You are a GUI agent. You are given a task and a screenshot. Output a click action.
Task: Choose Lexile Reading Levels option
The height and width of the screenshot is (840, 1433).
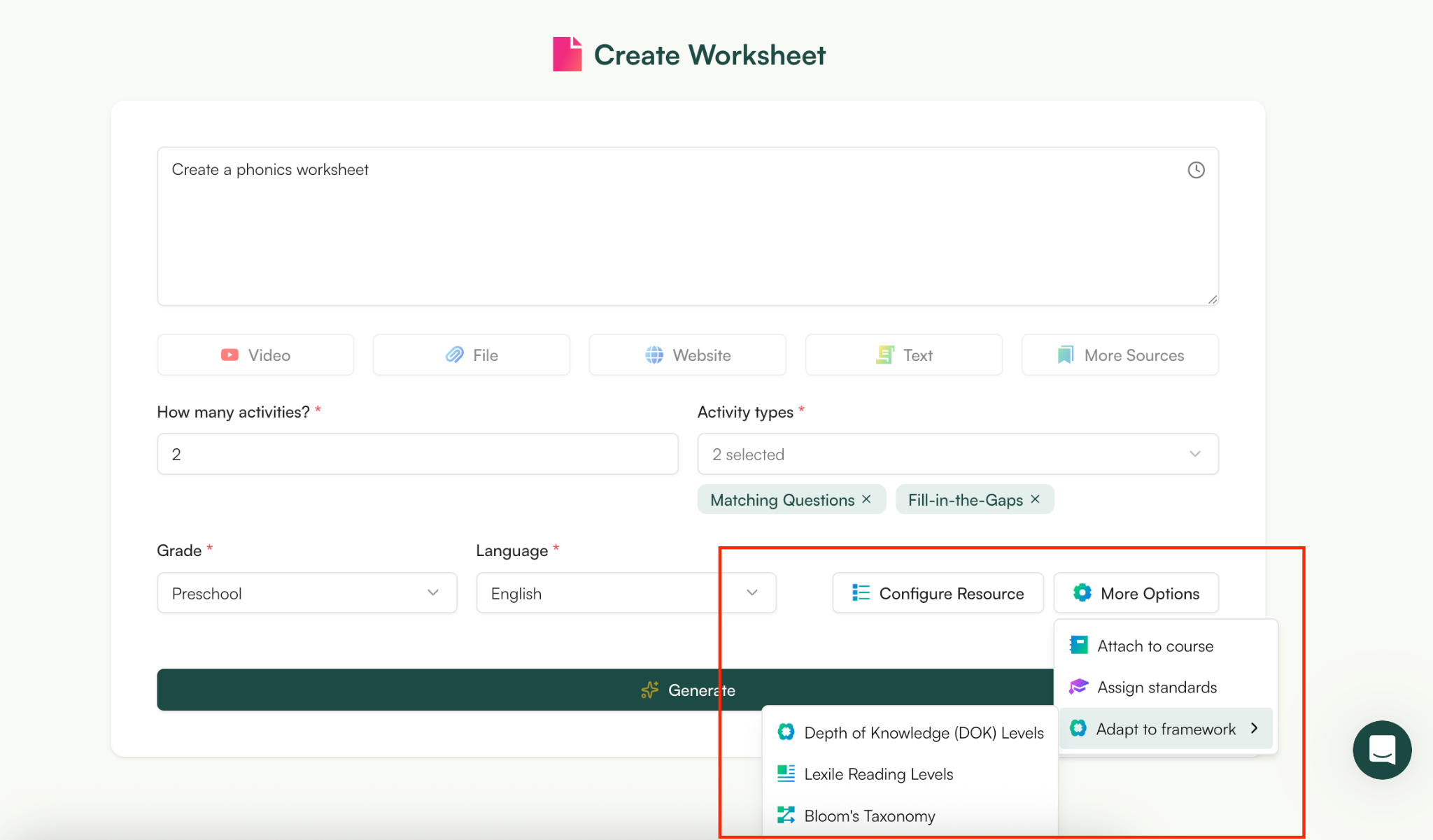[x=878, y=774]
